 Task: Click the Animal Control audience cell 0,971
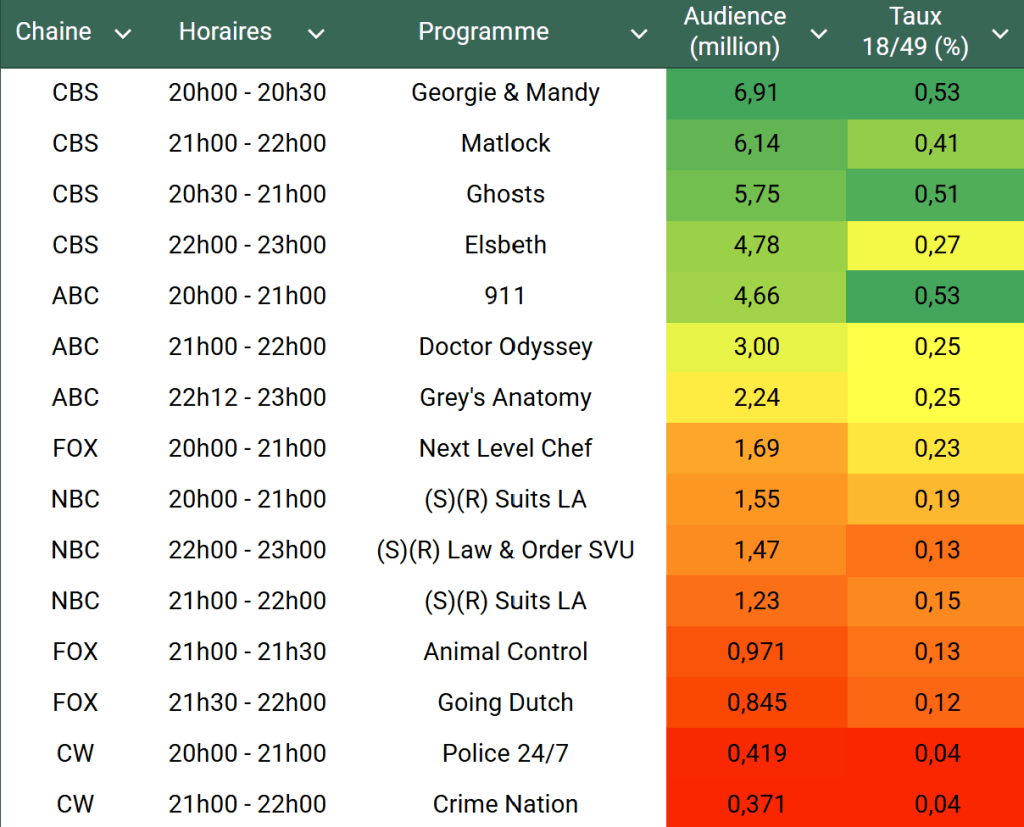(756, 652)
